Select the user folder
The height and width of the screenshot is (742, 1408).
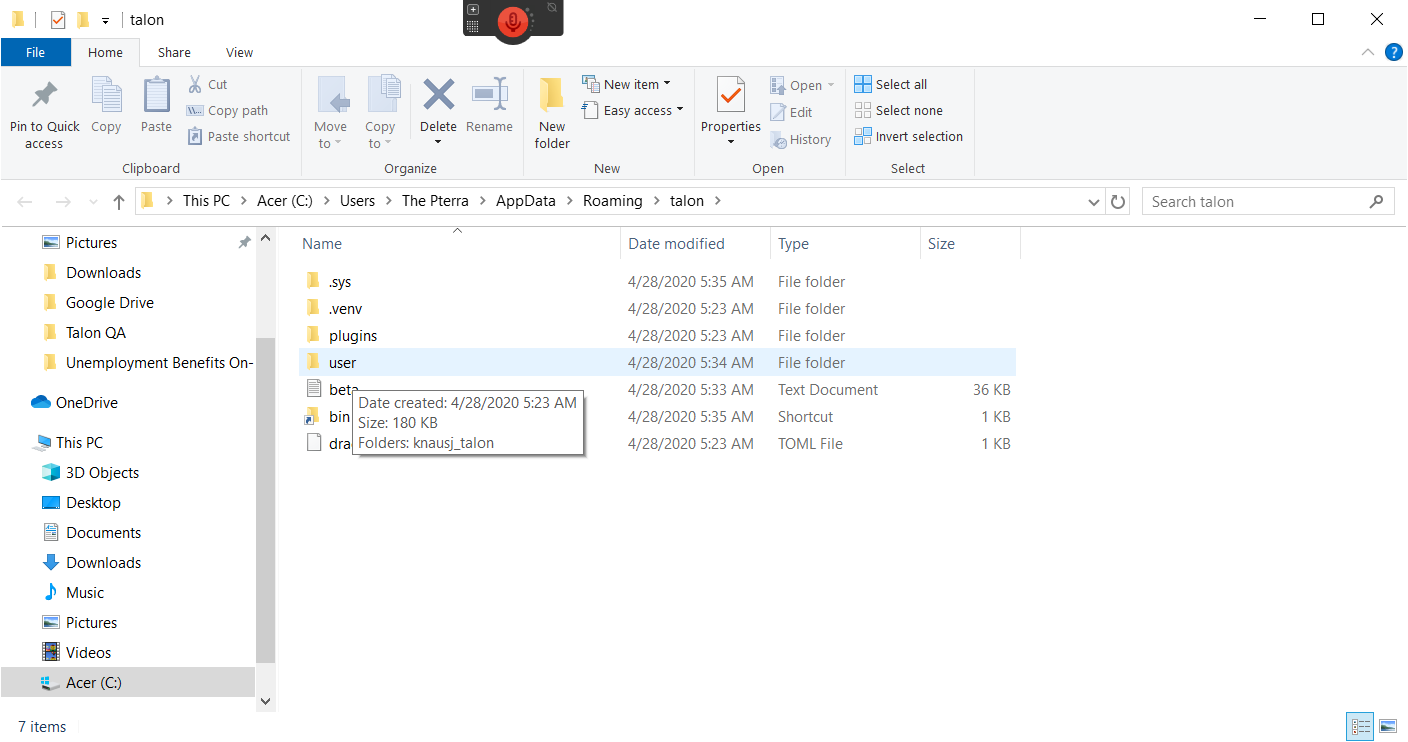pyautogui.click(x=657, y=363)
